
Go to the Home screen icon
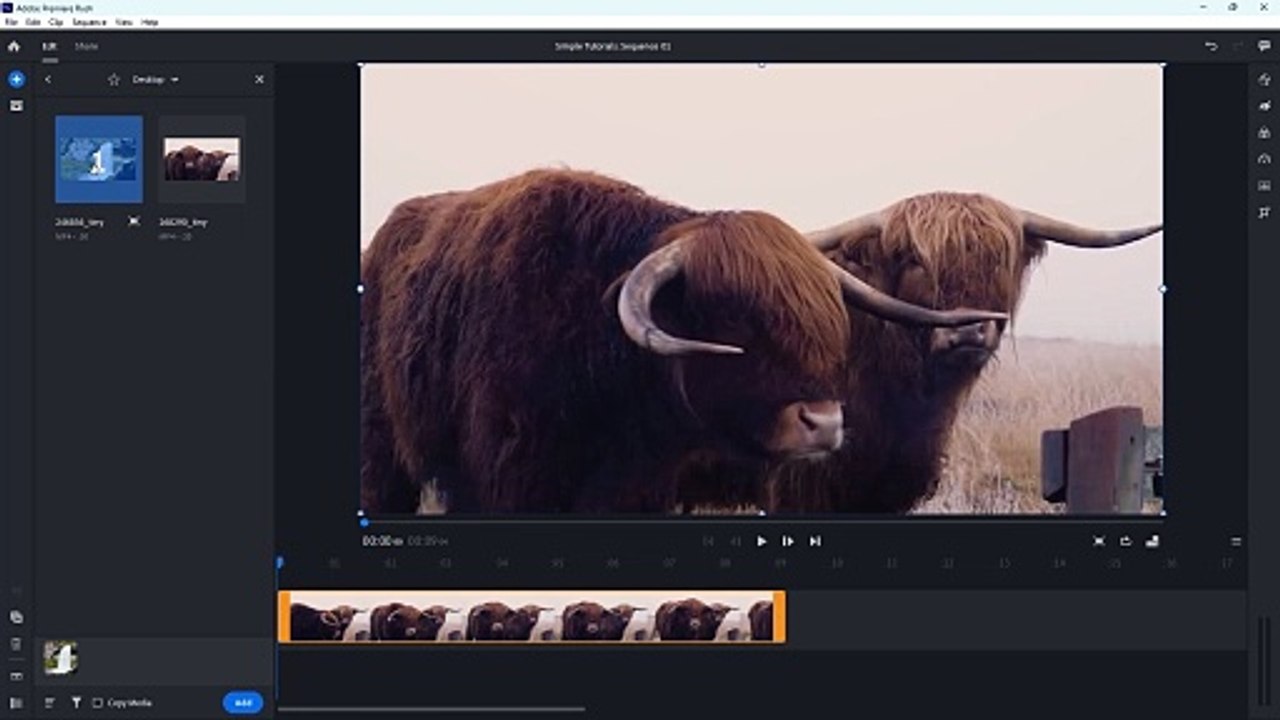point(14,46)
